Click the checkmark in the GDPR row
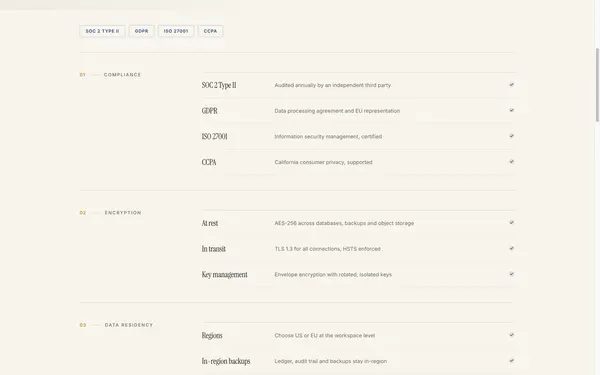The image size is (600, 375). coord(512,110)
